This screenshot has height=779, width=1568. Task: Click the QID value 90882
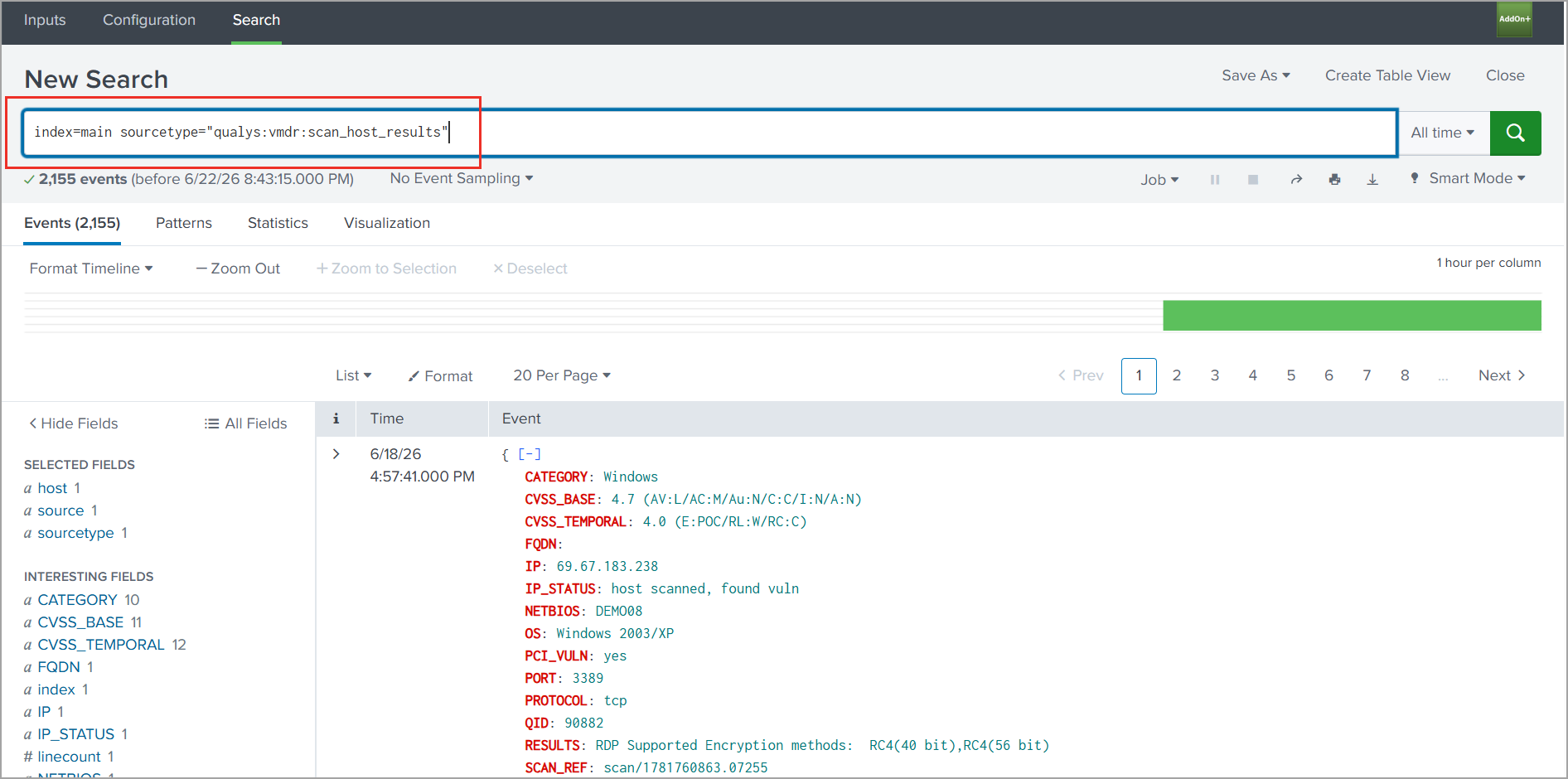point(584,723)
